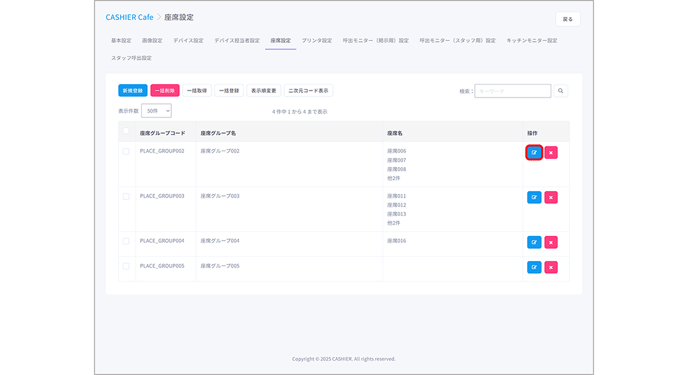
Task: Open the スタッフ呼出設定 tab
Action: (131, 58)
